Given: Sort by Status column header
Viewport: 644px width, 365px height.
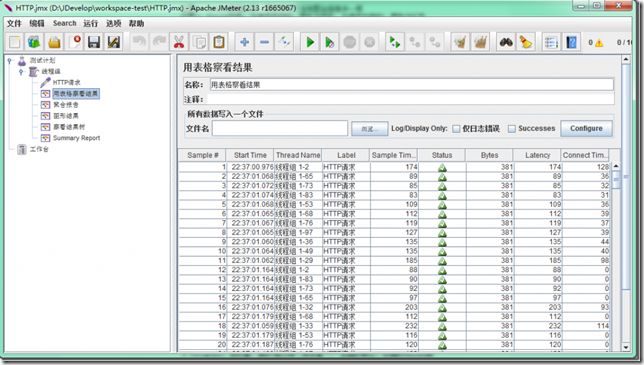Looking at the screenshot, I should pos(442,155).
